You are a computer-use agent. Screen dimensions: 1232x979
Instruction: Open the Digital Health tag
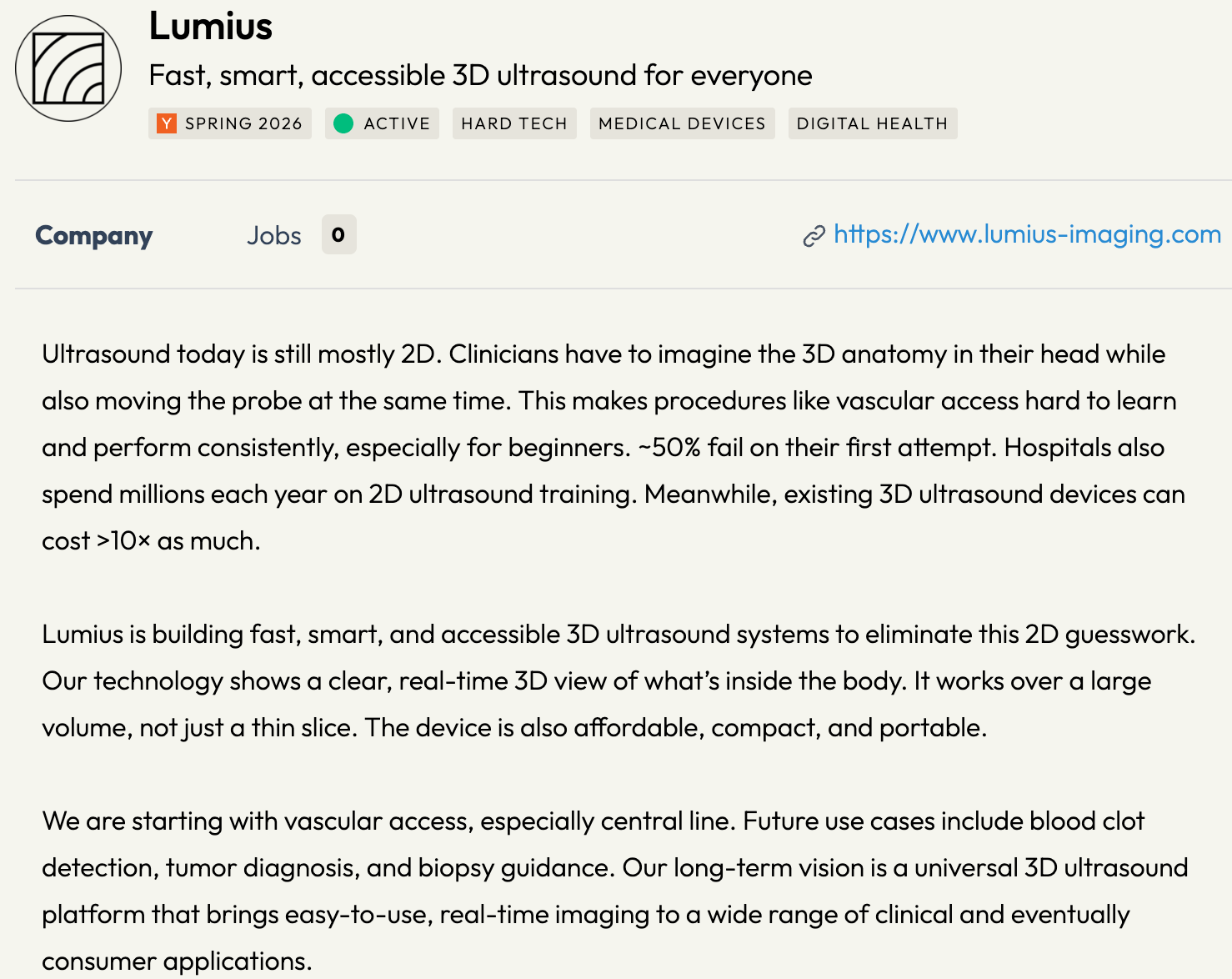click(x=873, y=123)
